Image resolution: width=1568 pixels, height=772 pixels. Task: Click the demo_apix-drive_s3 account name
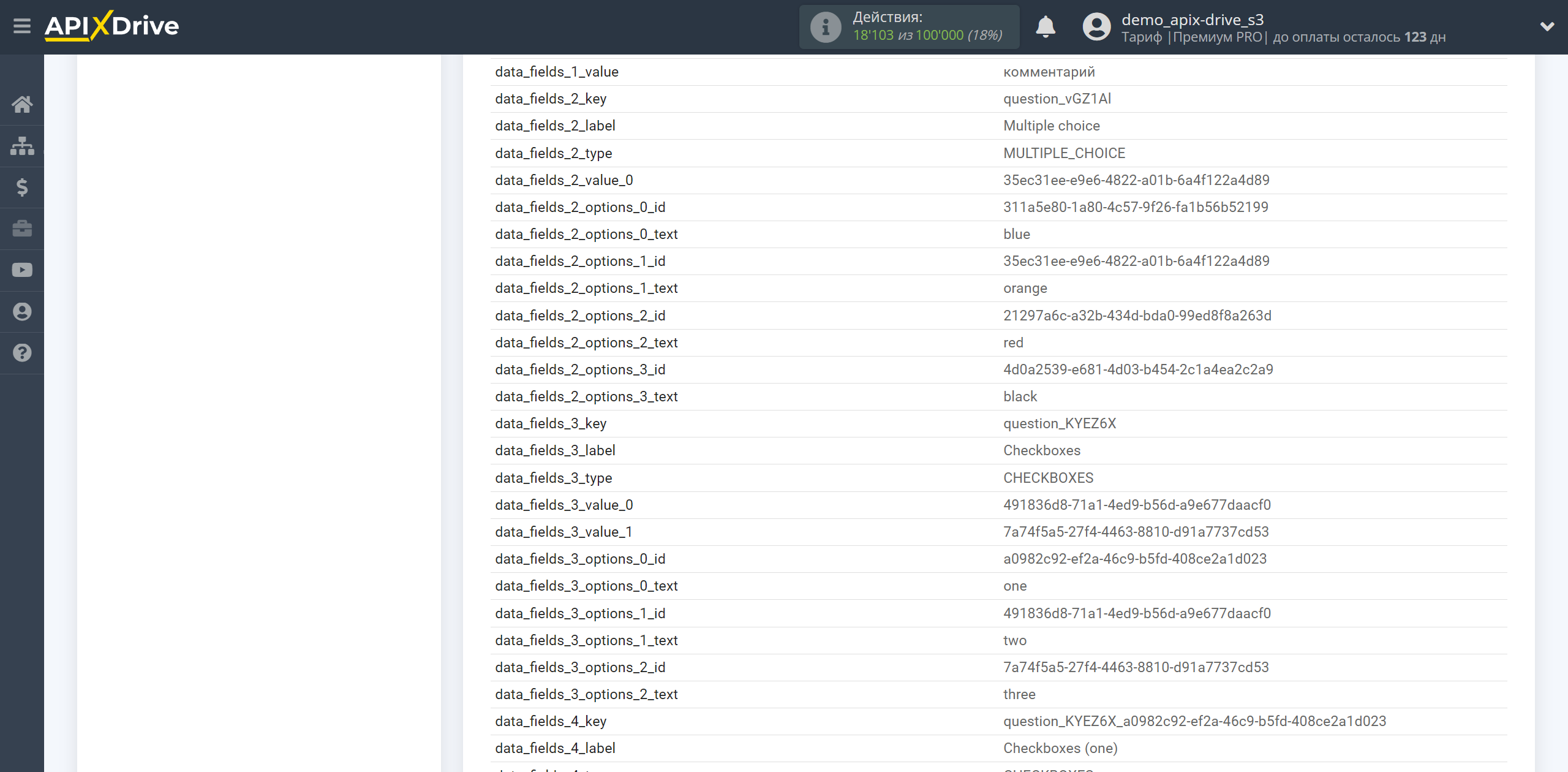tap(1193, 20)
